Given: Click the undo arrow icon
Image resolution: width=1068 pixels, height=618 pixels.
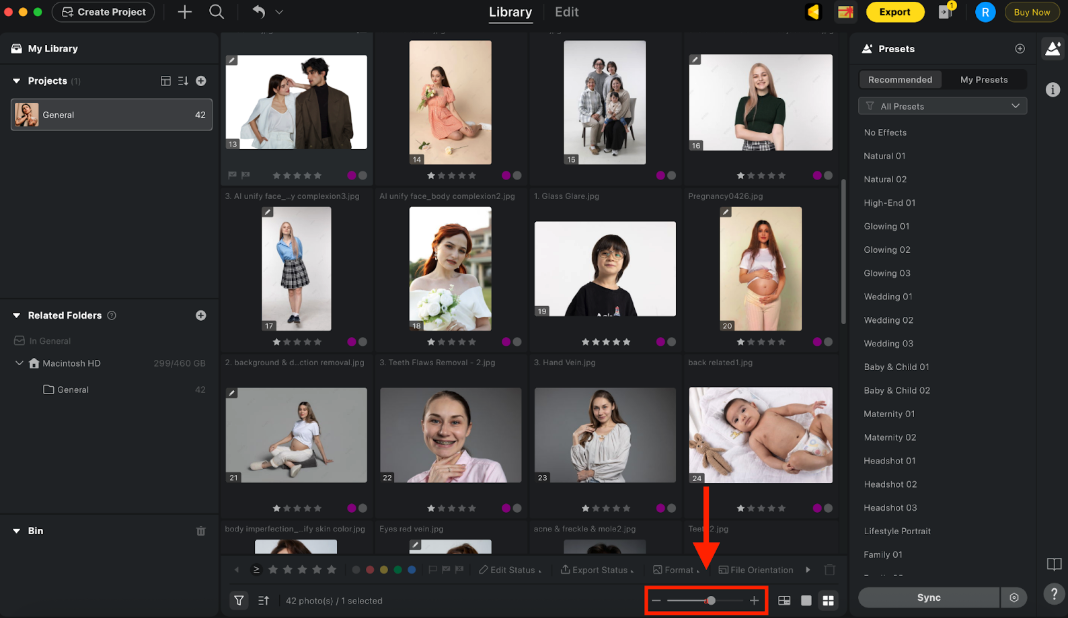Looking at the screenshot, I should coord(258,12).
